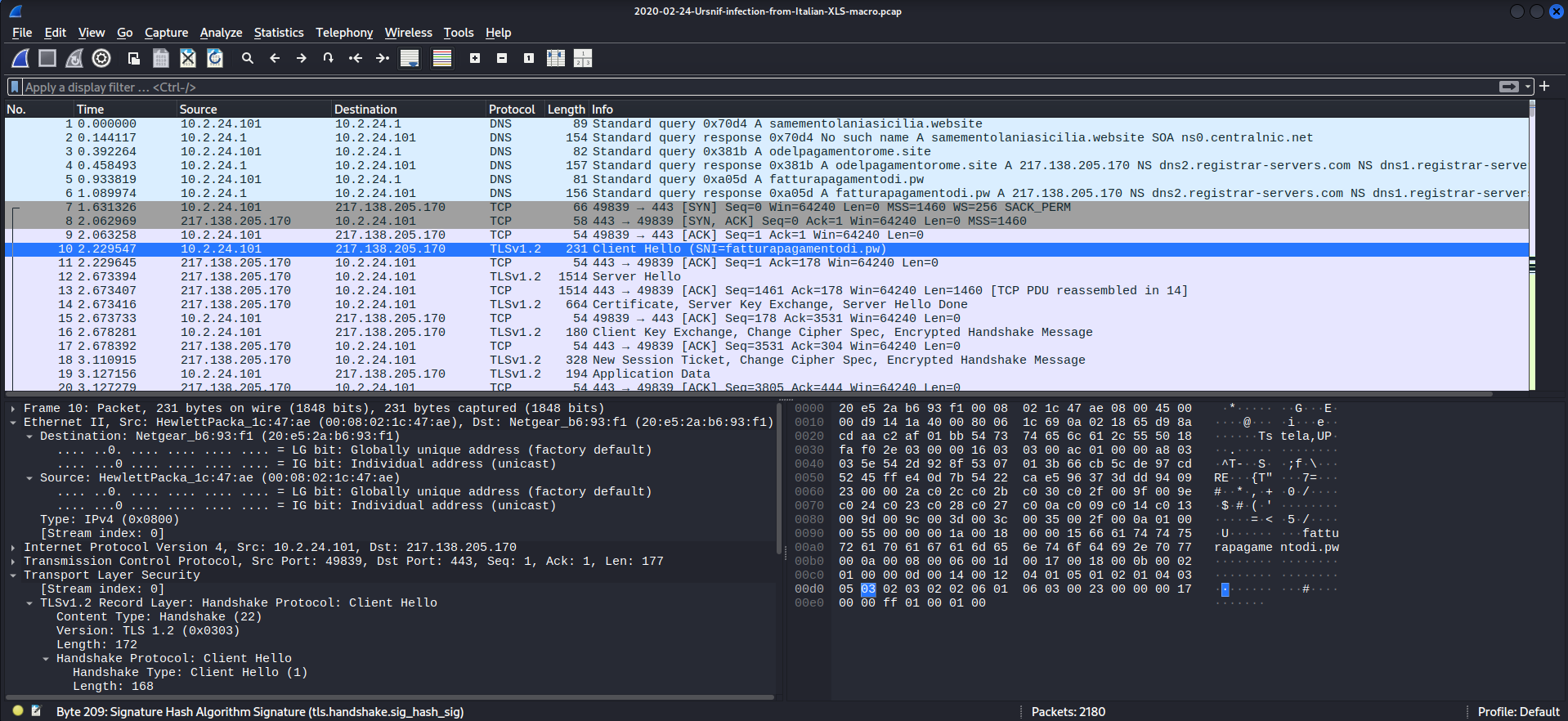The width and height of the screenshot is (1568, 721).
Task: Zoom out the main window text
Action: pos(502,58)
